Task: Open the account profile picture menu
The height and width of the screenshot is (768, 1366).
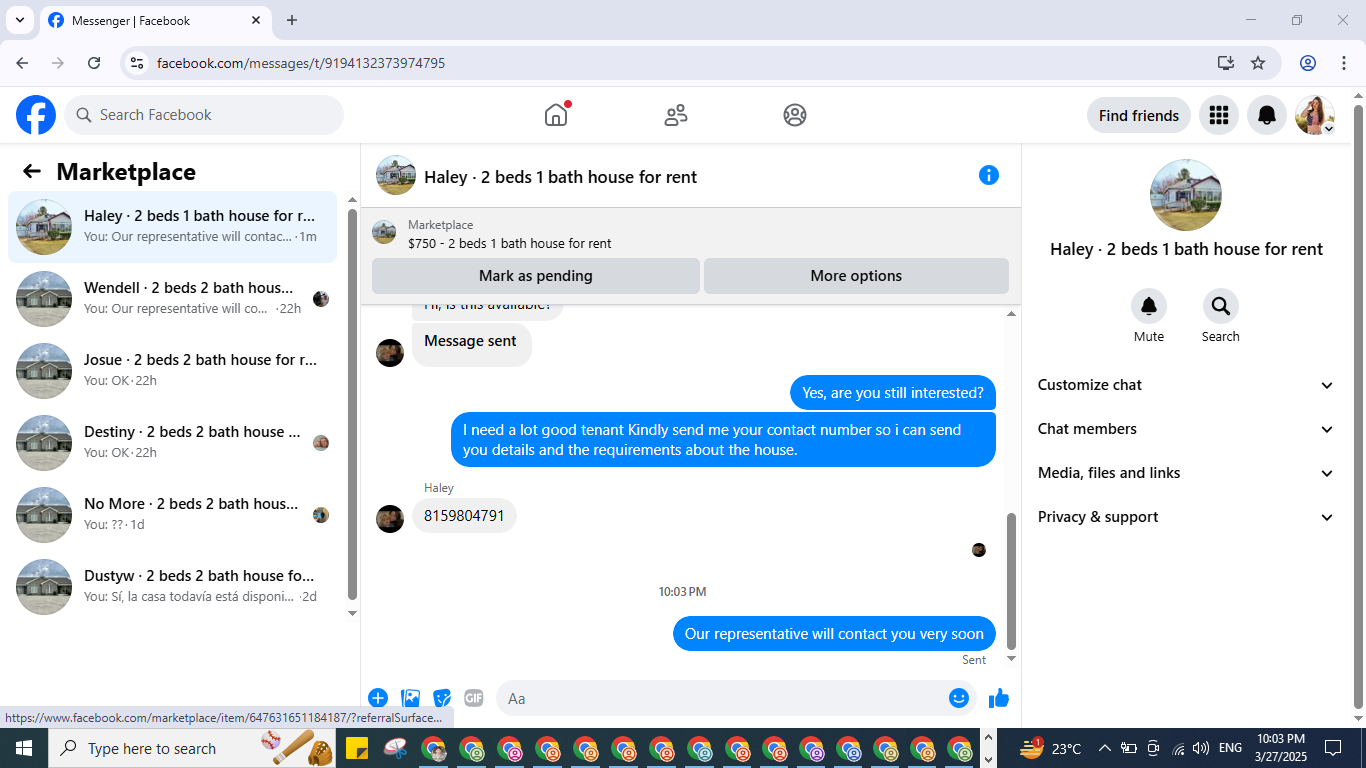Action: pos(1315,115)
